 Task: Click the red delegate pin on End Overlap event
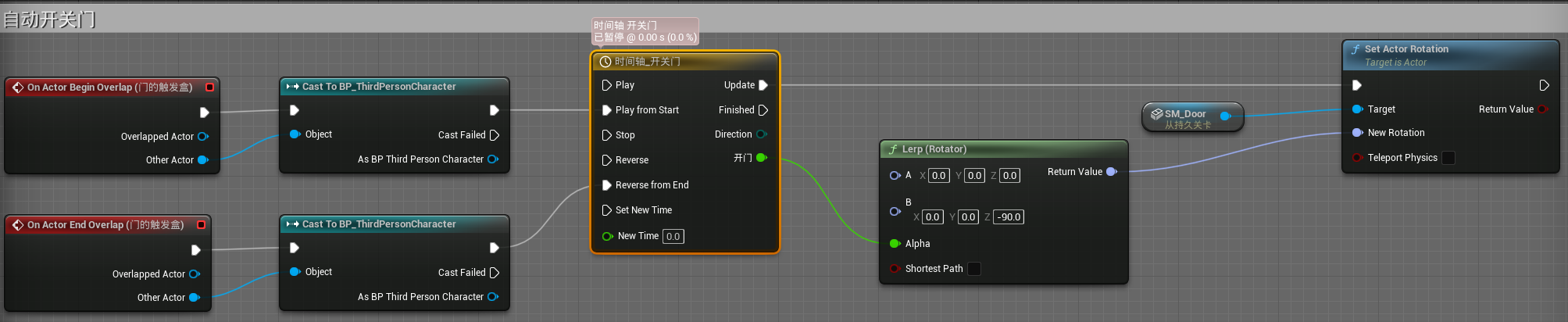click(201, 225)
